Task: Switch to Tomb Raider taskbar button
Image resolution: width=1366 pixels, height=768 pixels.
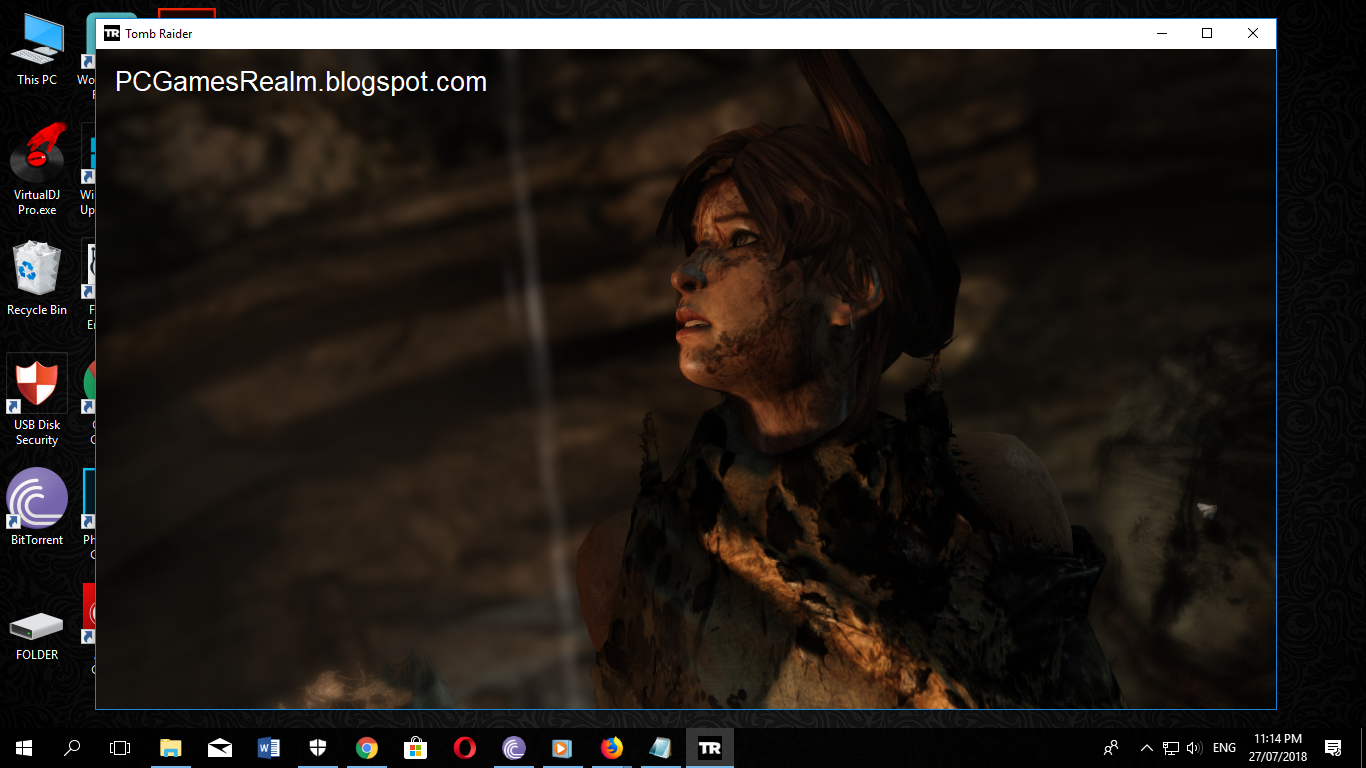Action: (710, 747)
